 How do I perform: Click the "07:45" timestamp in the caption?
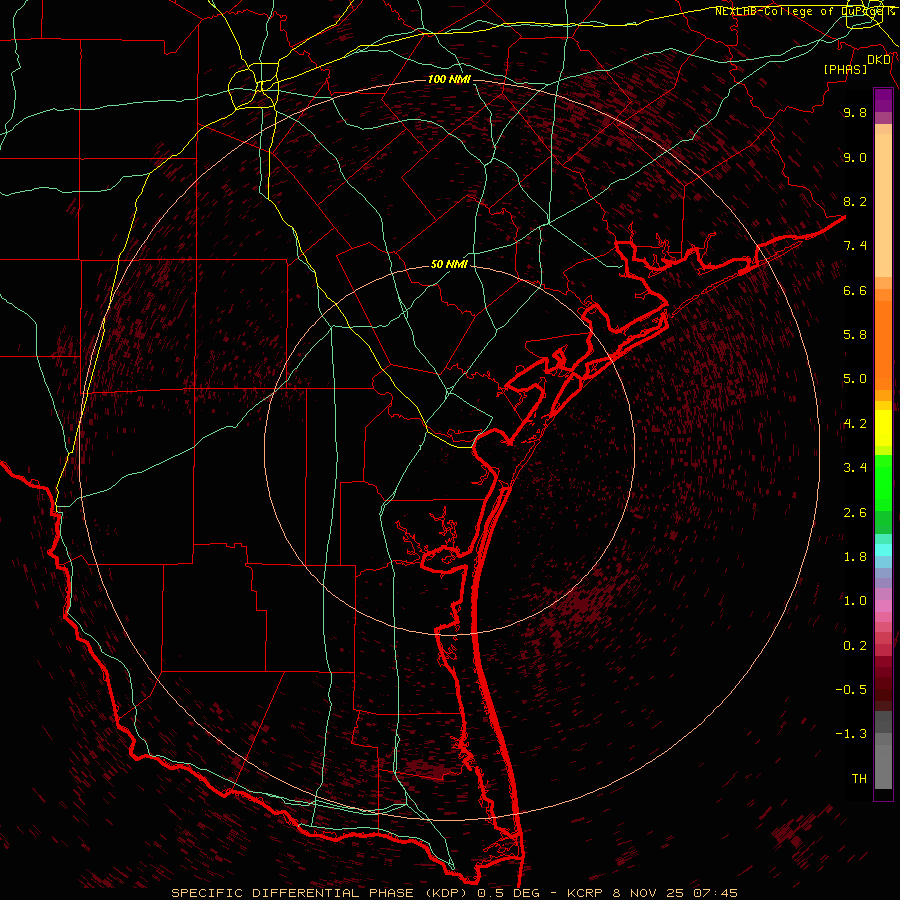(715, 893)
